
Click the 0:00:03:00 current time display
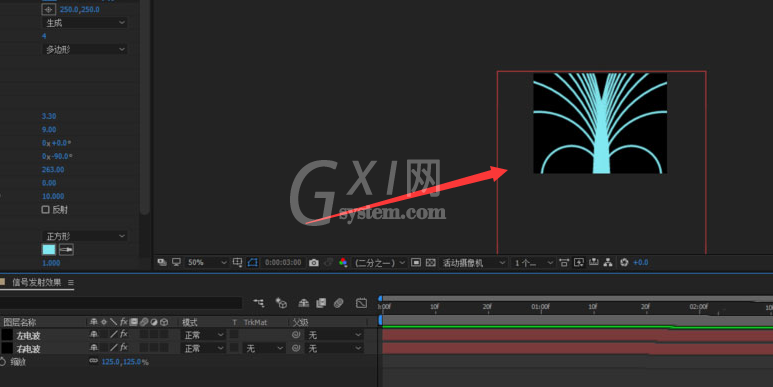tap(282, 262)
